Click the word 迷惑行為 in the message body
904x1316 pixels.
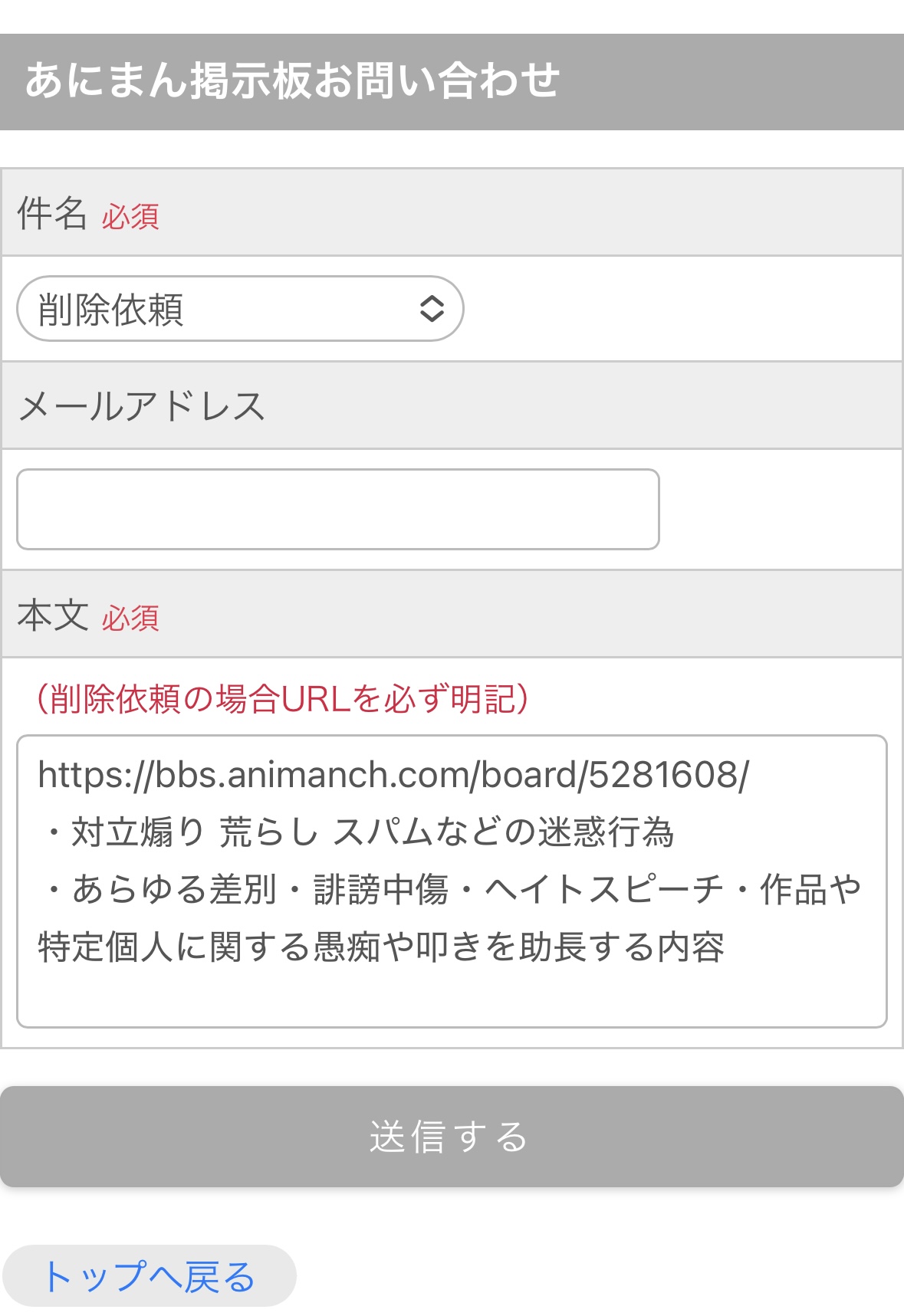[606, 832]
